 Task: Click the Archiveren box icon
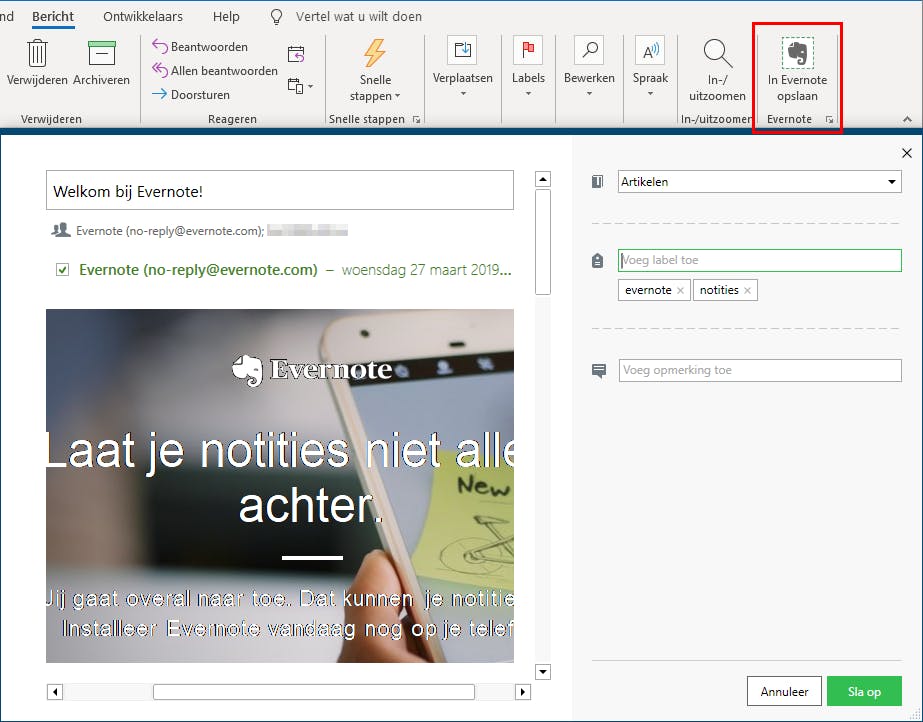click(102, 53)
